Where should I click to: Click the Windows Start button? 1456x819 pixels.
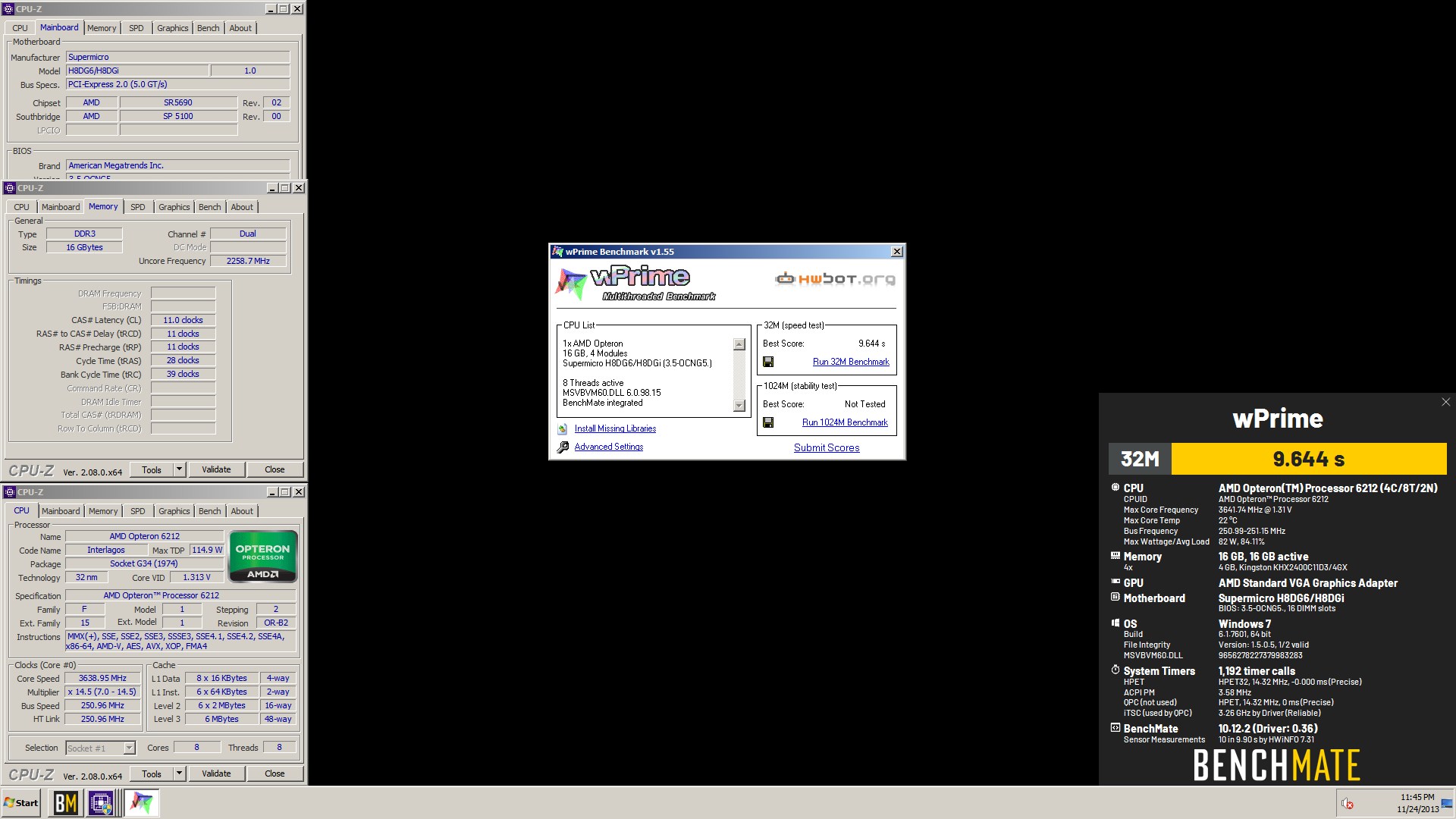21,803
